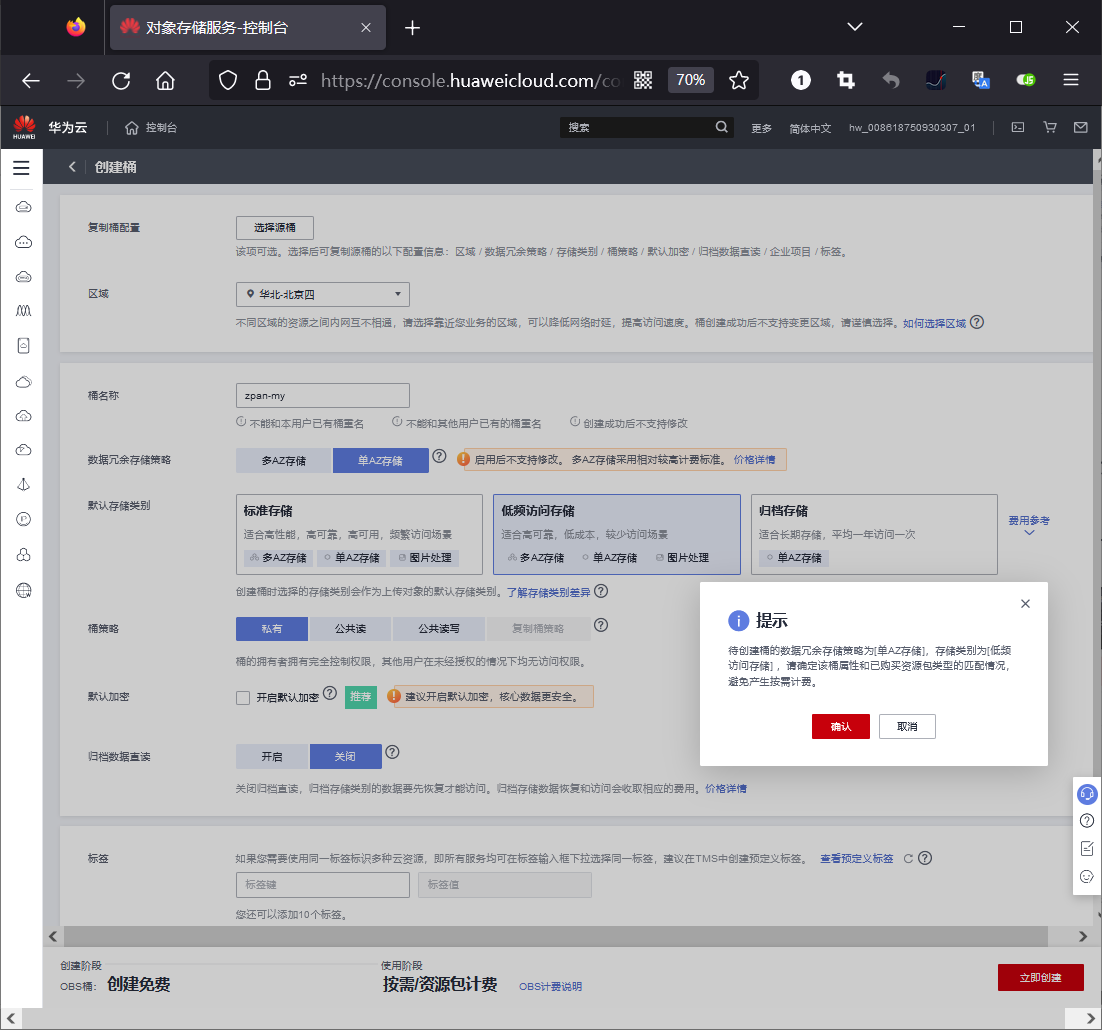
Task: Open the satisfaction smiley icon
Action: (1087, 876)
